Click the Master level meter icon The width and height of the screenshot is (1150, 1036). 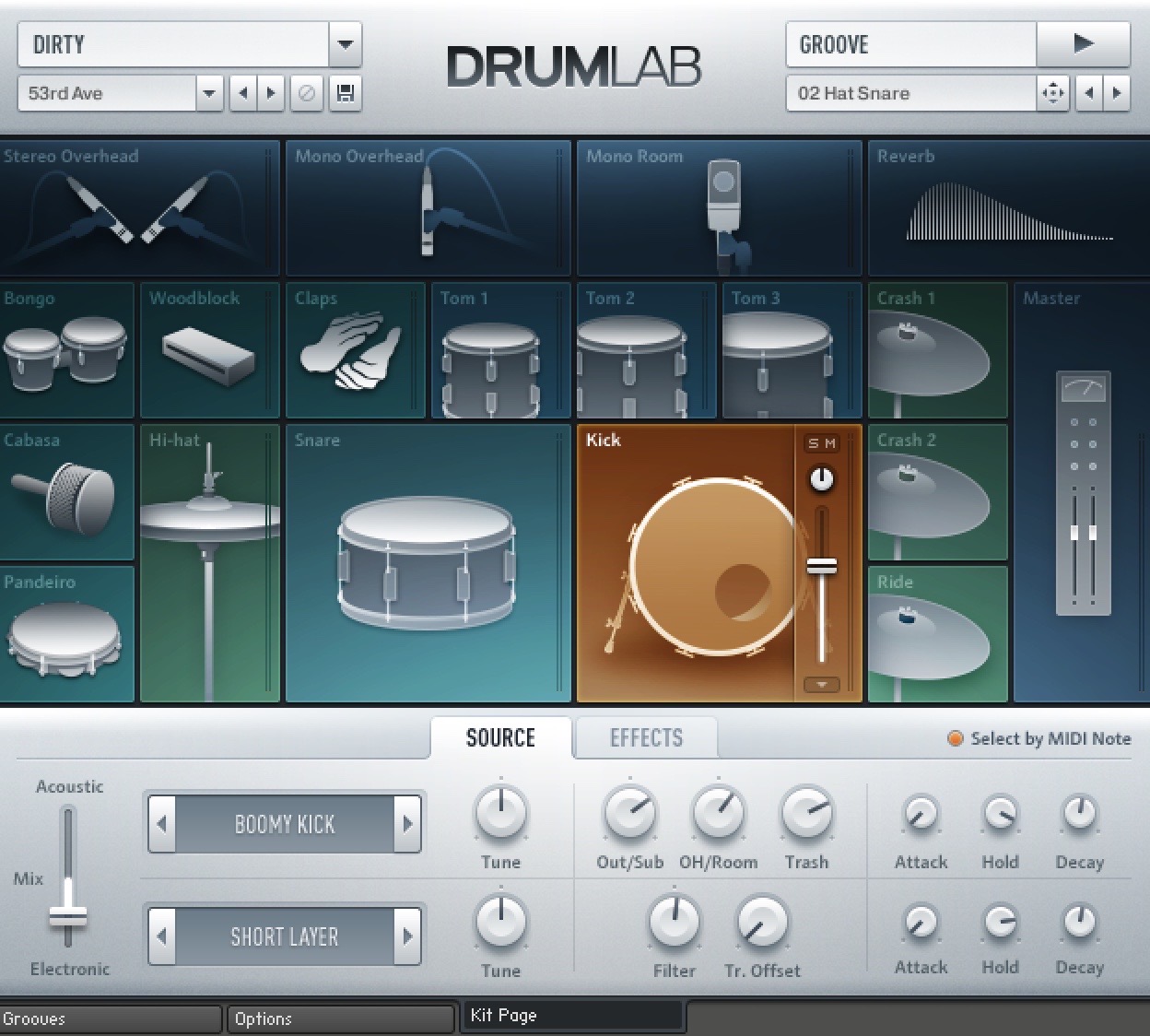point(1084,388)
